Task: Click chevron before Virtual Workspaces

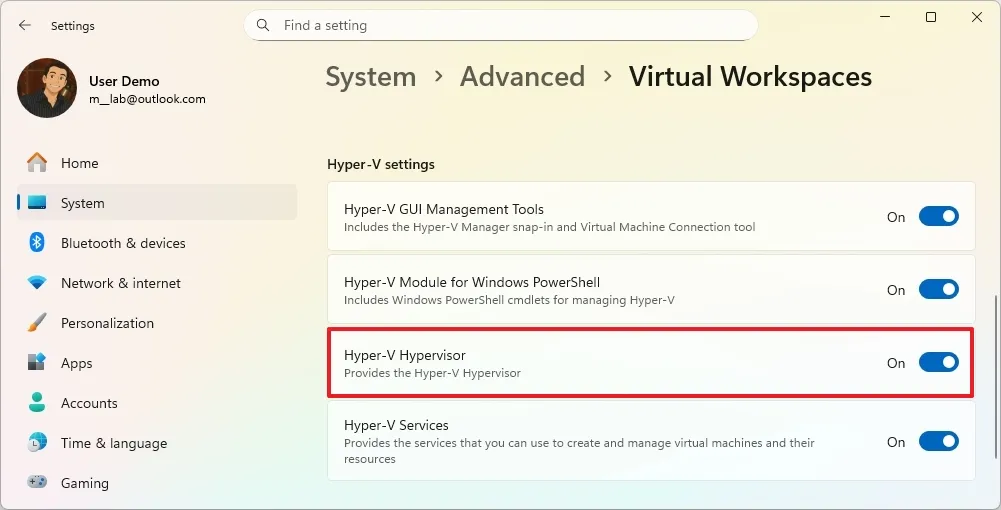Action: [x=608, y=77]
